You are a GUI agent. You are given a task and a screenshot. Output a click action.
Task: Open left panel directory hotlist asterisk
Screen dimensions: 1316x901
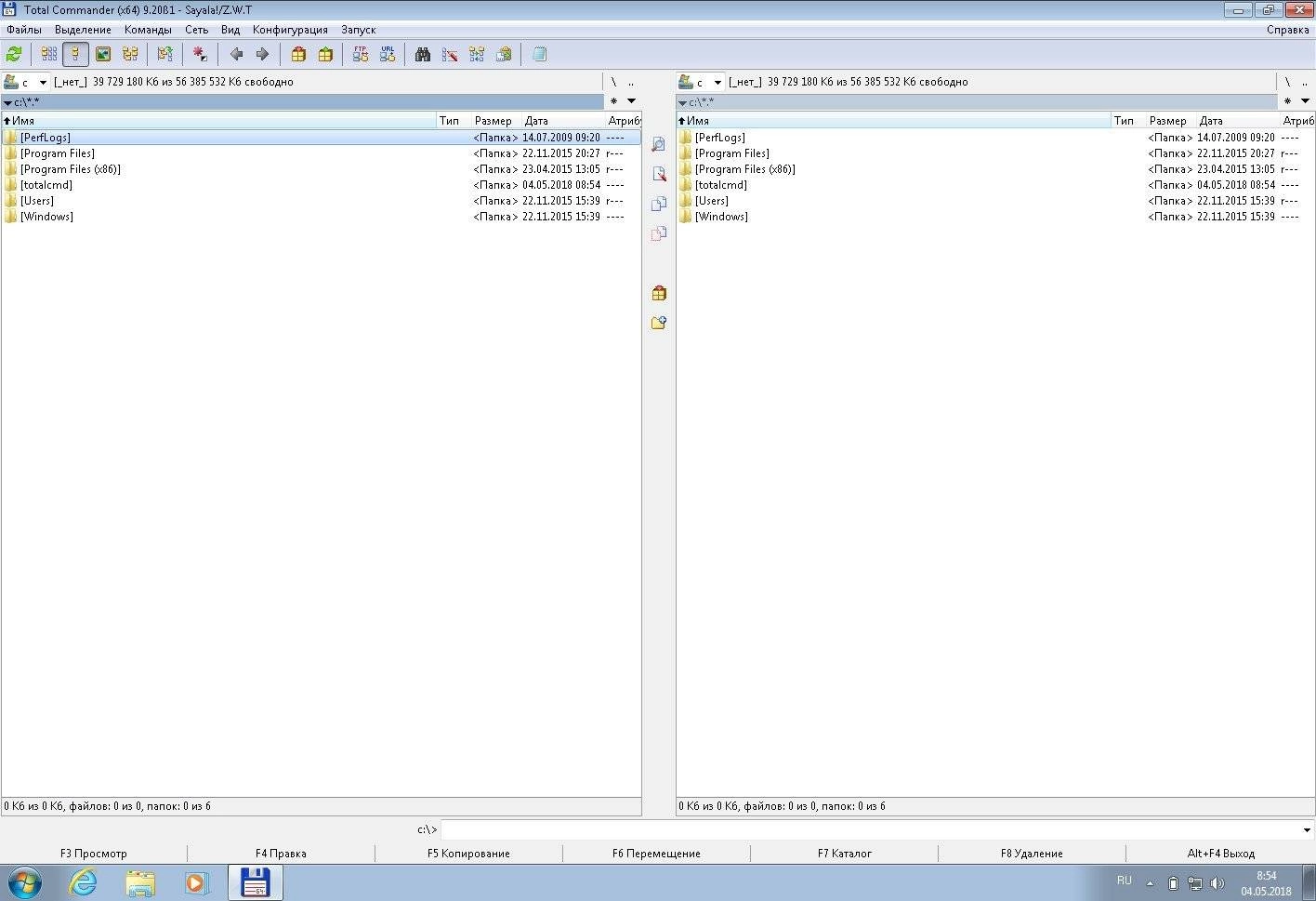[x=613, y=100]
